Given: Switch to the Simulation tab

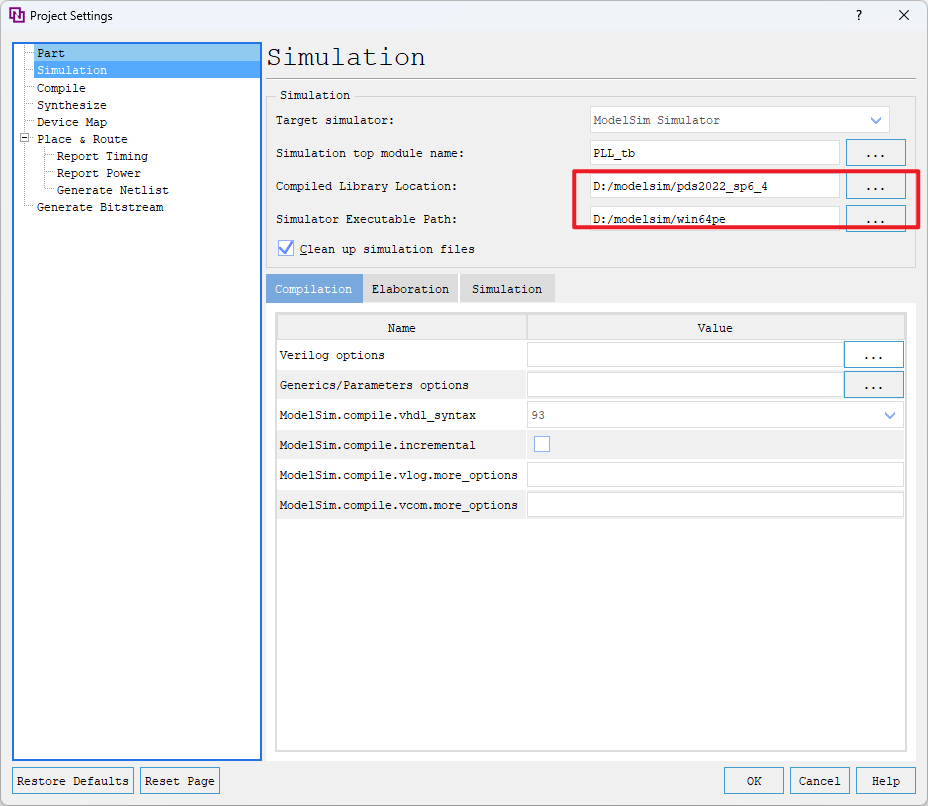Looking at the screenshot, I should click(x=506, y=288).
